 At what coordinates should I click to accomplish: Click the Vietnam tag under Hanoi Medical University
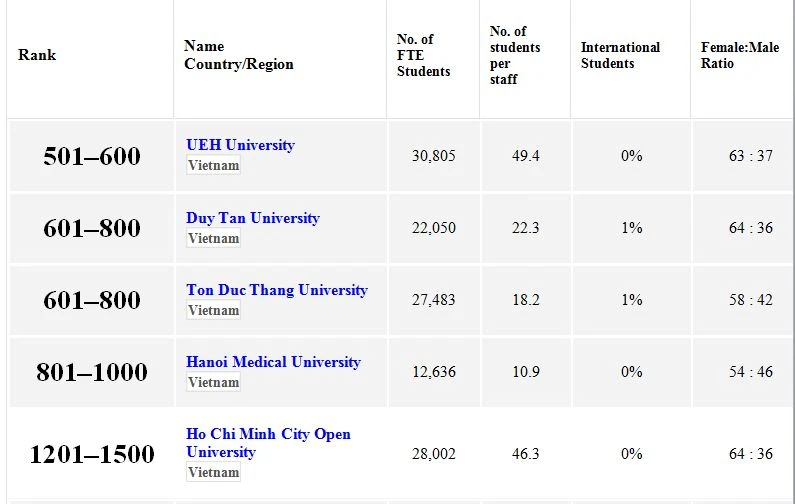[x=214, y=383]
